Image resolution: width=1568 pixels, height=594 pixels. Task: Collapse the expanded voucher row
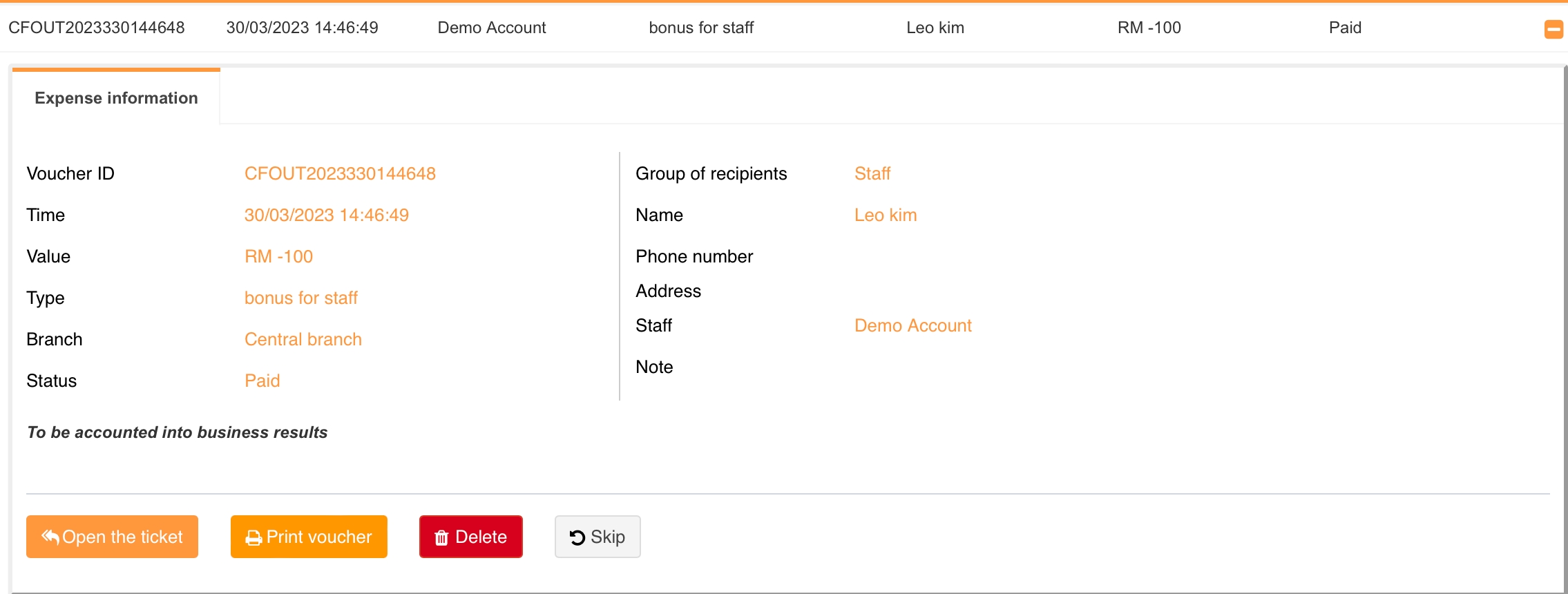tap(1553, 29)
